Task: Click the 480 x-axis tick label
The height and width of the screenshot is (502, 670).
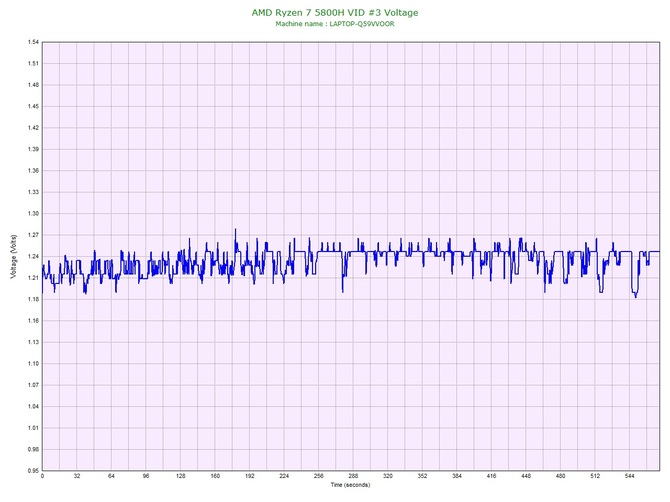Action: [561, 476]
